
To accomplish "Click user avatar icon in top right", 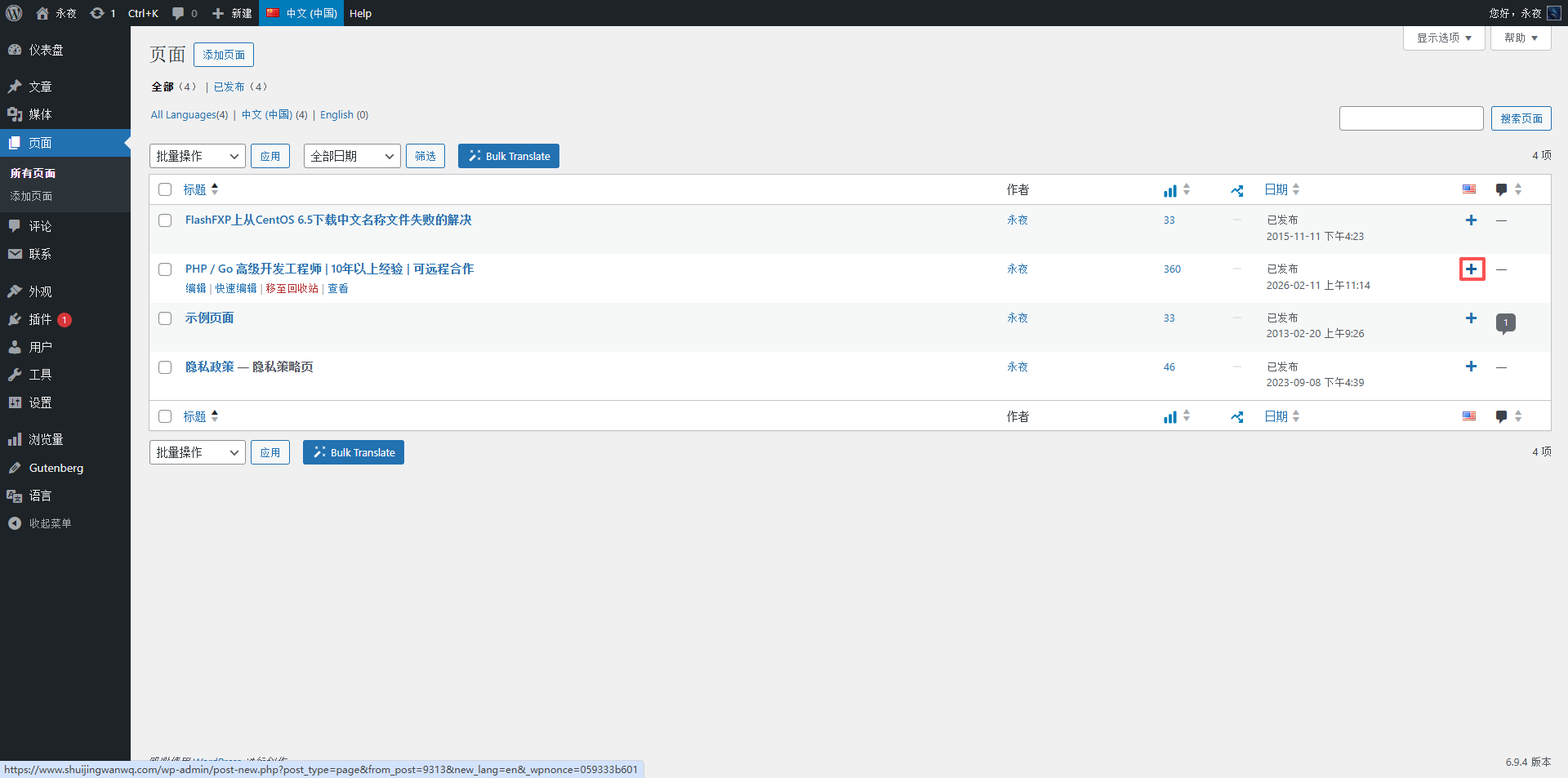I will point(1554,13).
